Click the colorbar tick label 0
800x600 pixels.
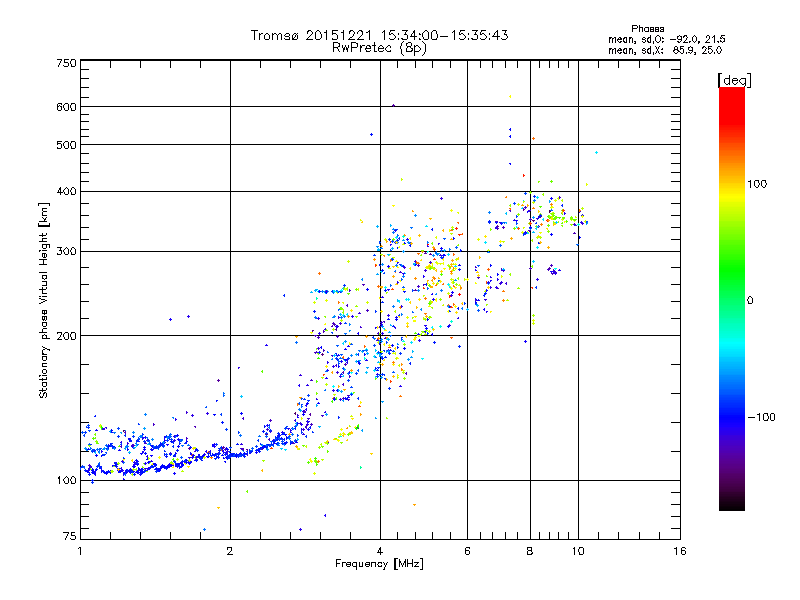pyautogui.click(x=751, y=300)
